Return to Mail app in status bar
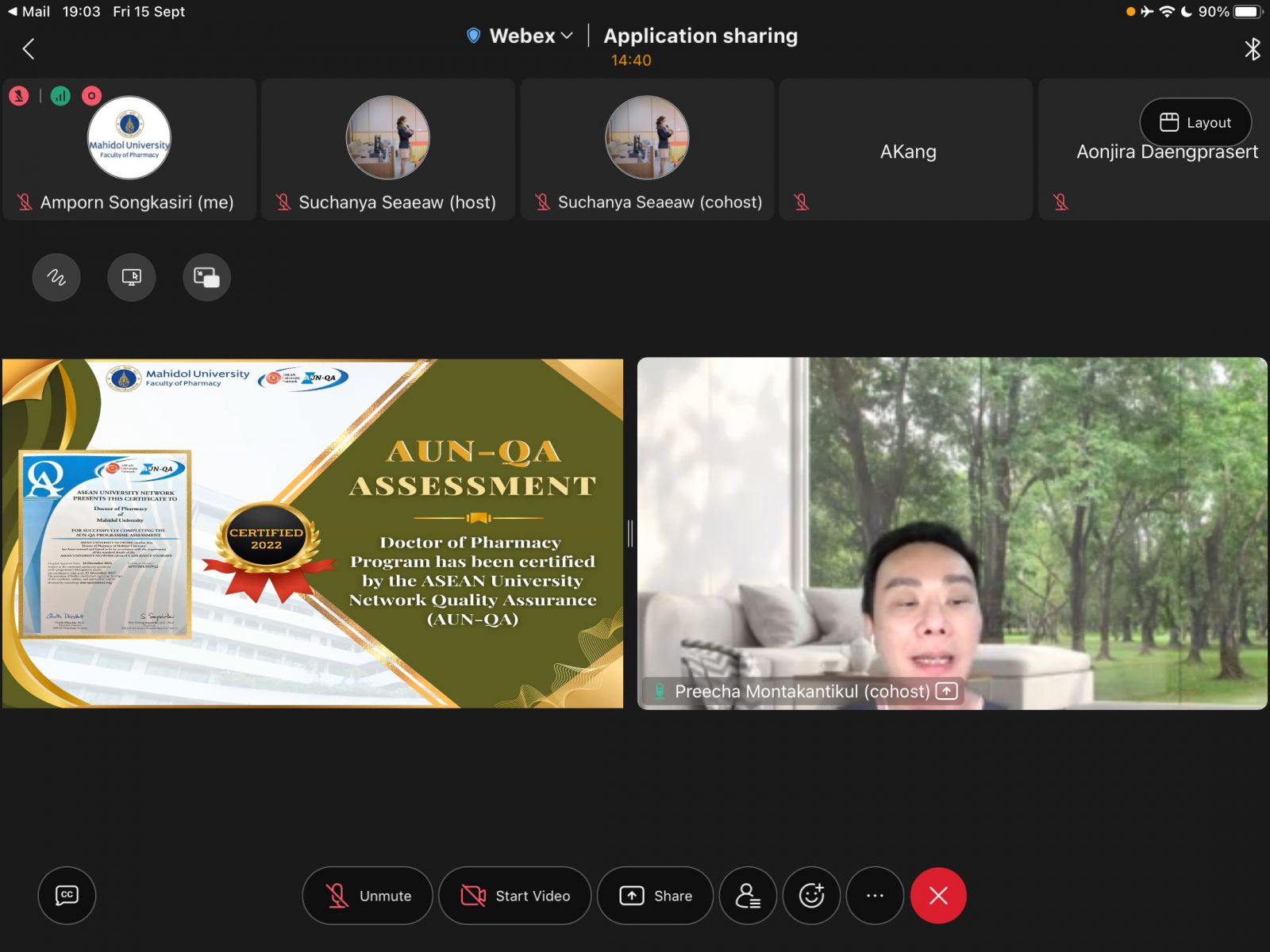The width and height of the screenshot is (1270, 952). [29, 11]
